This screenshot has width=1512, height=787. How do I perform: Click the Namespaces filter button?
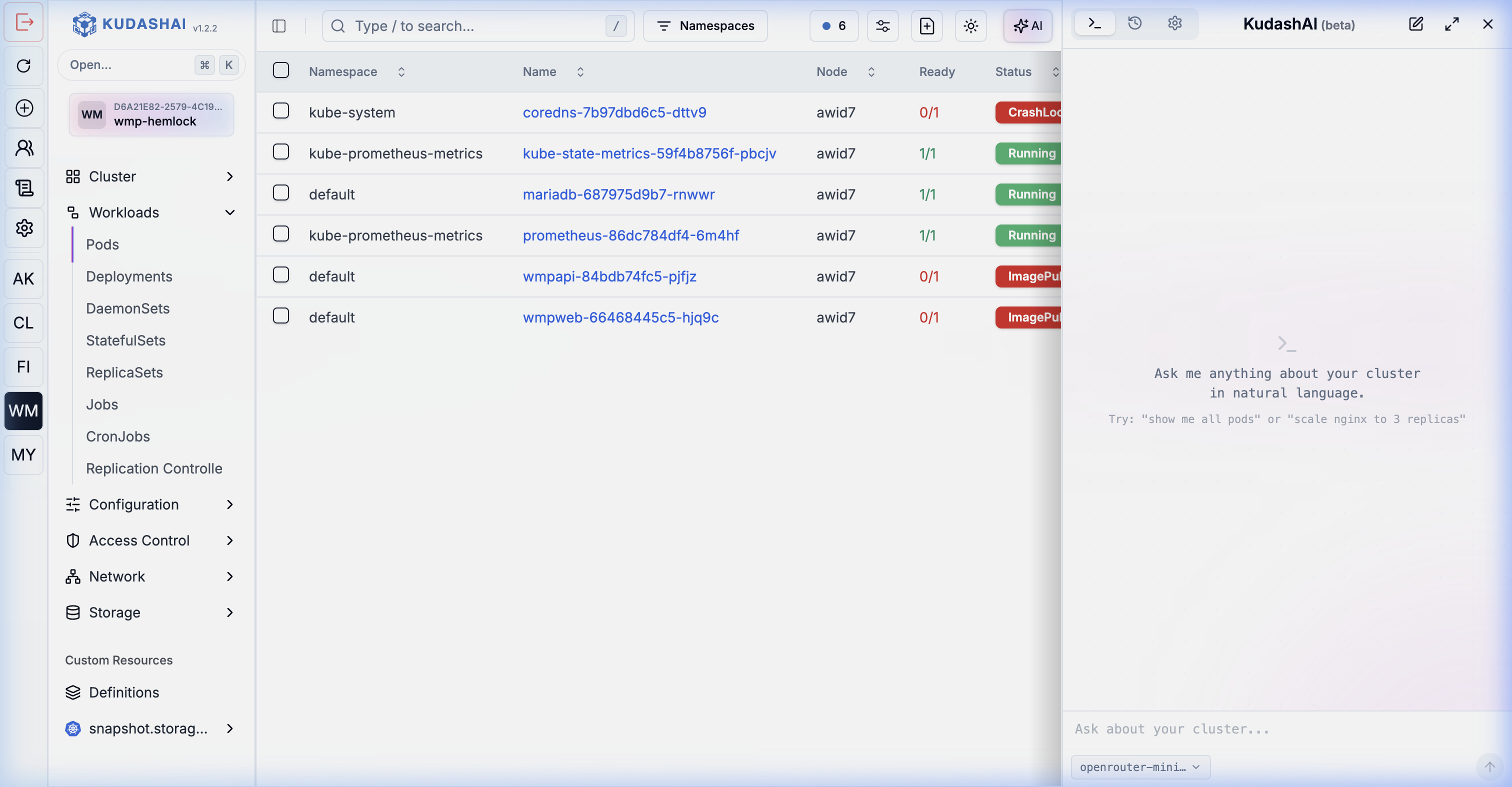(705, 26)
